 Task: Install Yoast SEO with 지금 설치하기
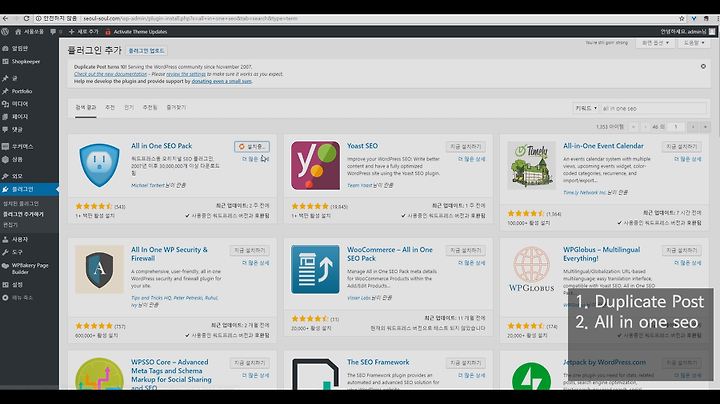click(x=466, y=146)
